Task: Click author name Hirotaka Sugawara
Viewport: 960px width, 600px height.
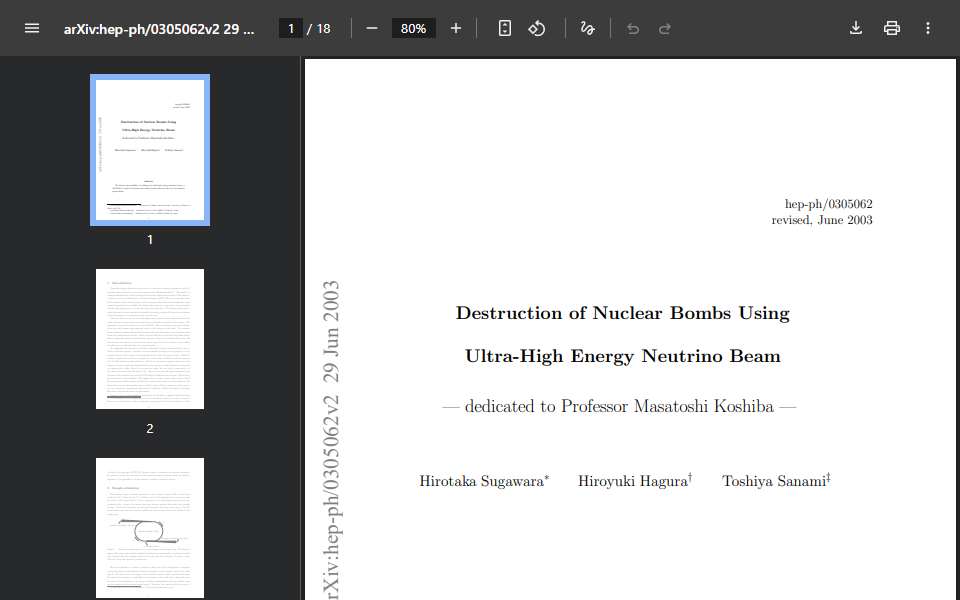Action: coord(484,481)
